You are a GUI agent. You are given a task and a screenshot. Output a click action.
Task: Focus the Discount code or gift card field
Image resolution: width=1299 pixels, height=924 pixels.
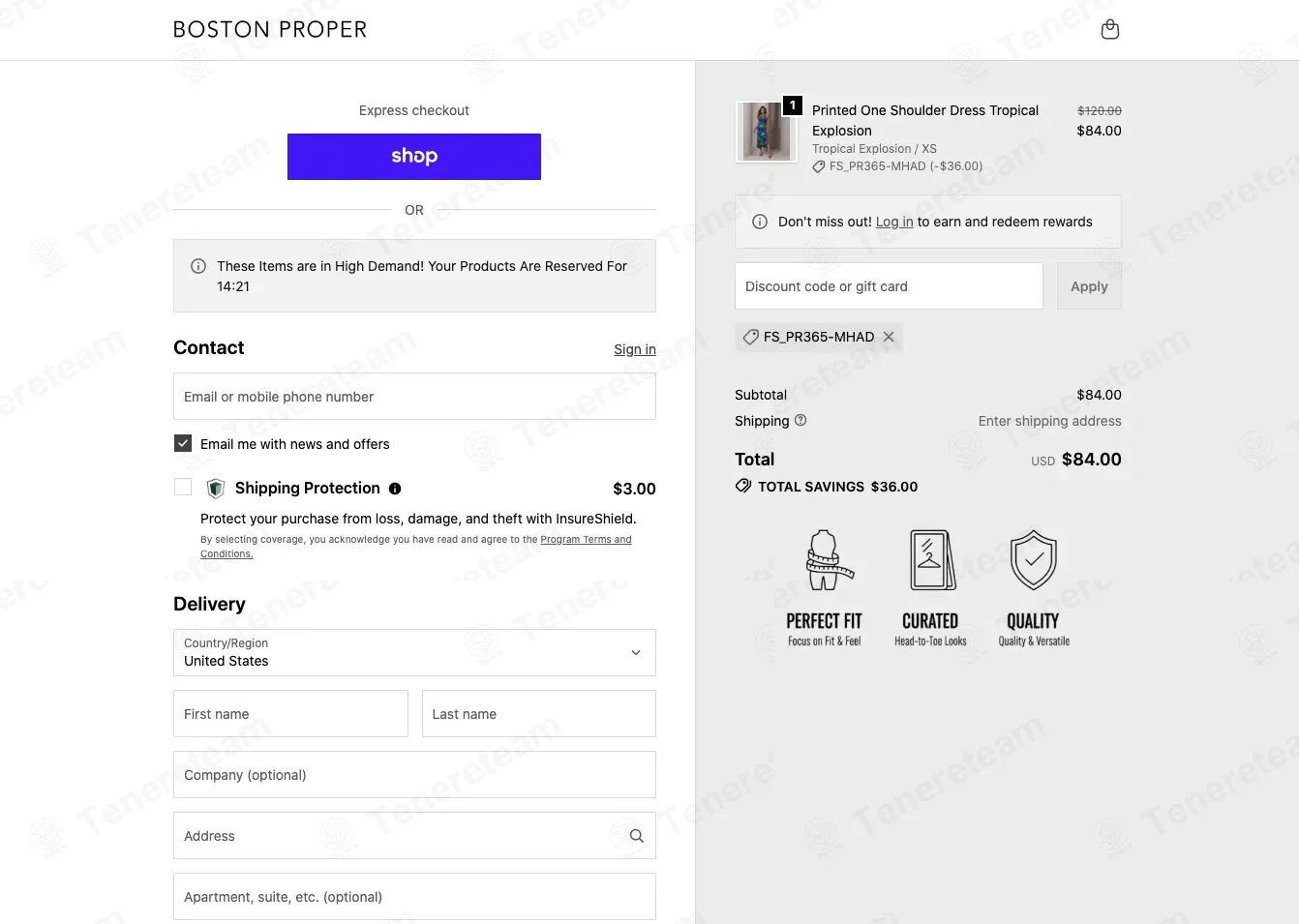[x=889, y=286]
